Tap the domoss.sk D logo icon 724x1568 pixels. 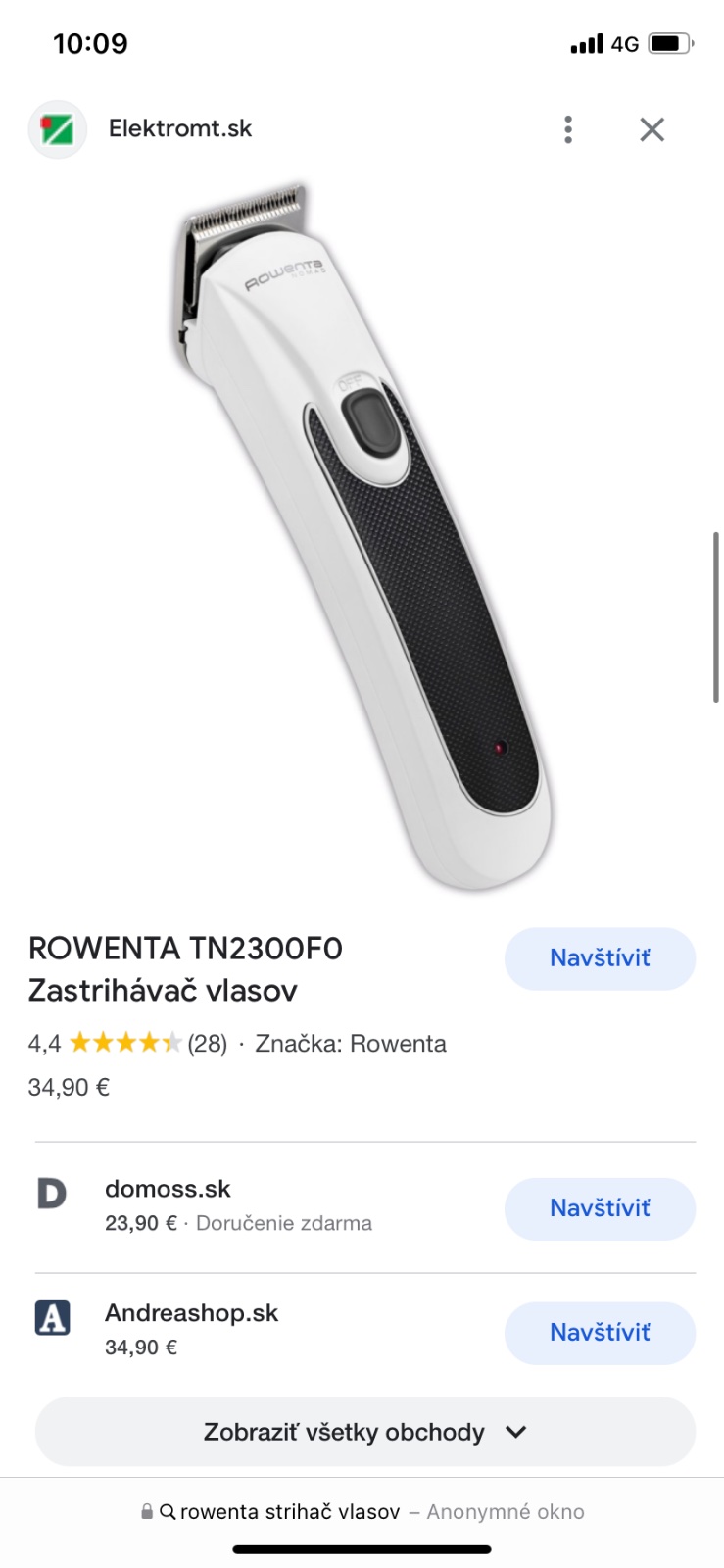click(x=52, y=1194)
